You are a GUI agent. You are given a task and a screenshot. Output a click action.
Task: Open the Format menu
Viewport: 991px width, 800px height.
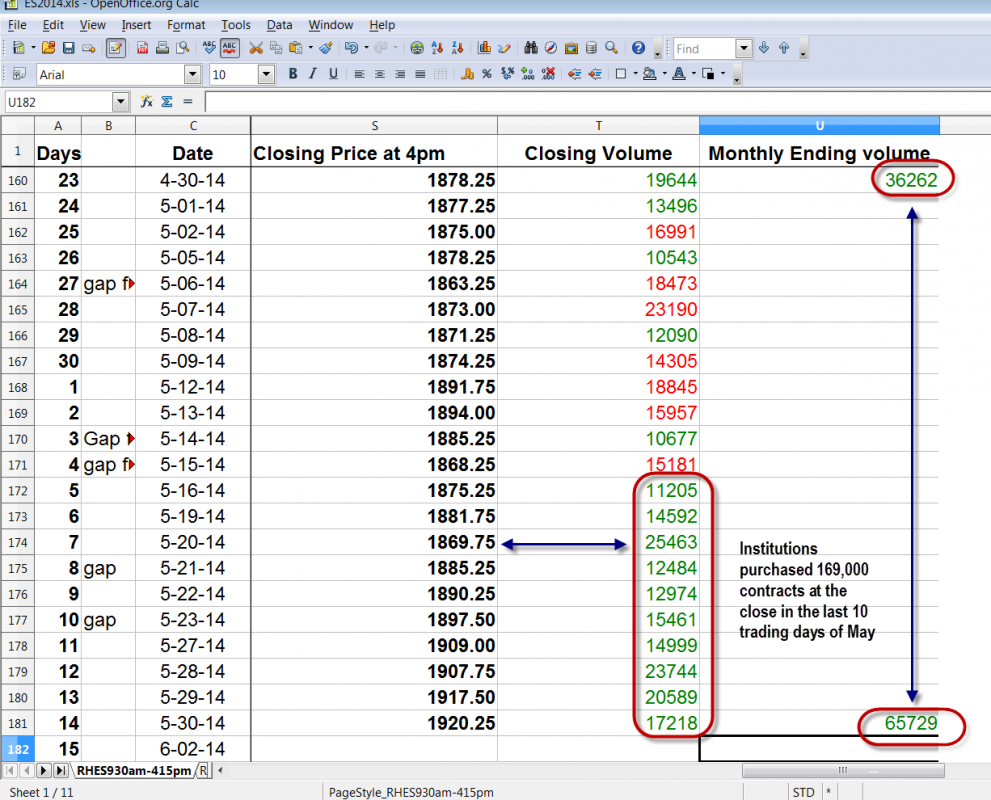coord(186,24)
